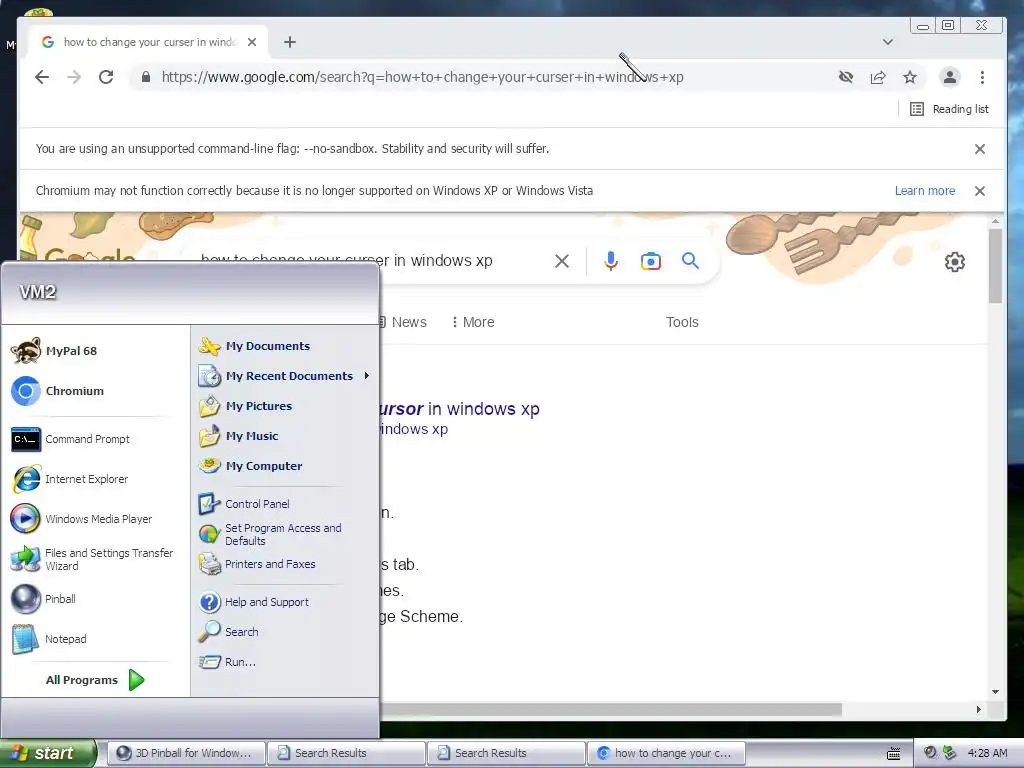Image resolution: width=1024 pixels, height=768 pixels.
Task: Expand the More search filters
Action: click(473, 322)
